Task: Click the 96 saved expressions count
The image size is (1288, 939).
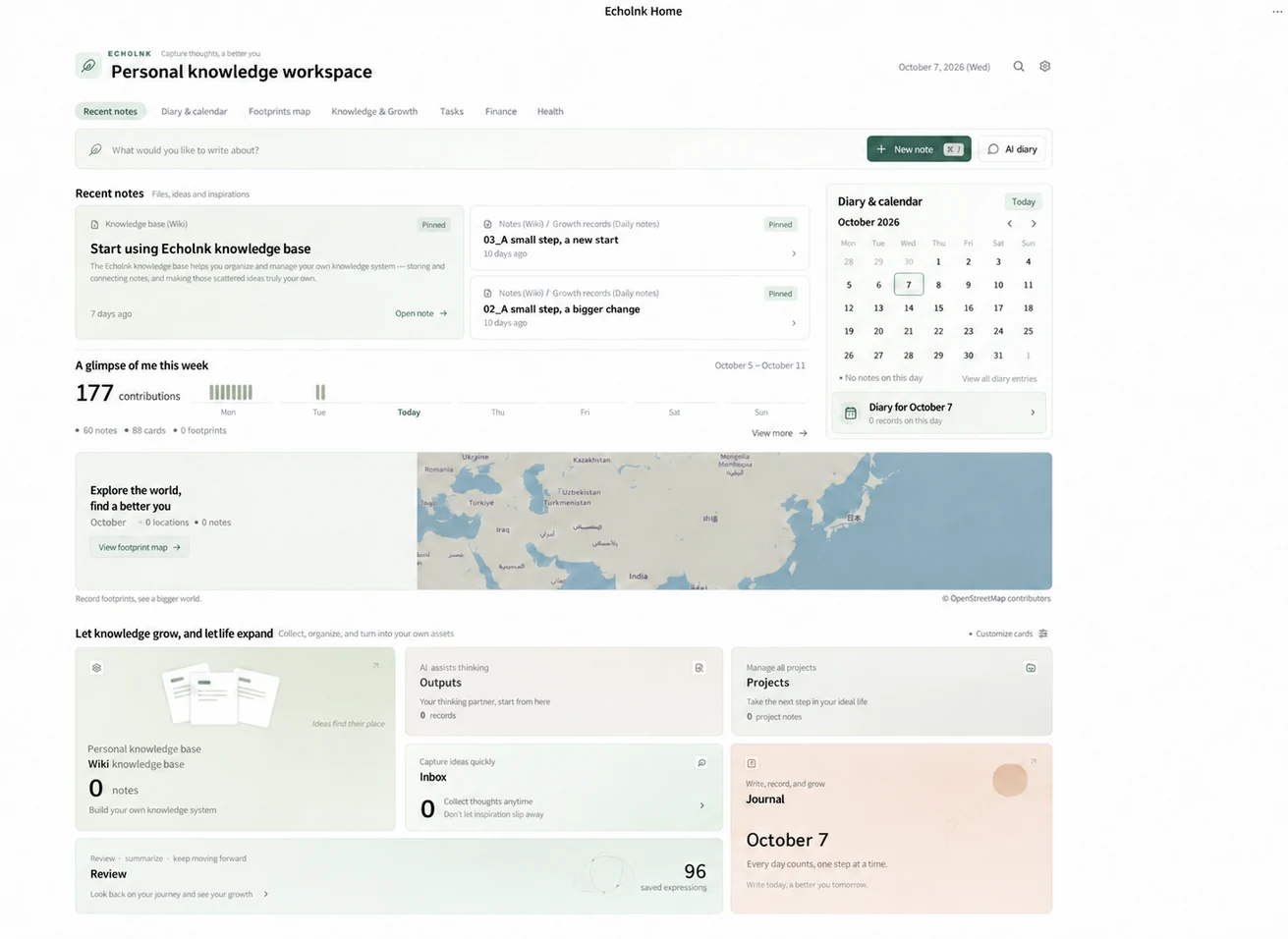Action: point(695,871)
